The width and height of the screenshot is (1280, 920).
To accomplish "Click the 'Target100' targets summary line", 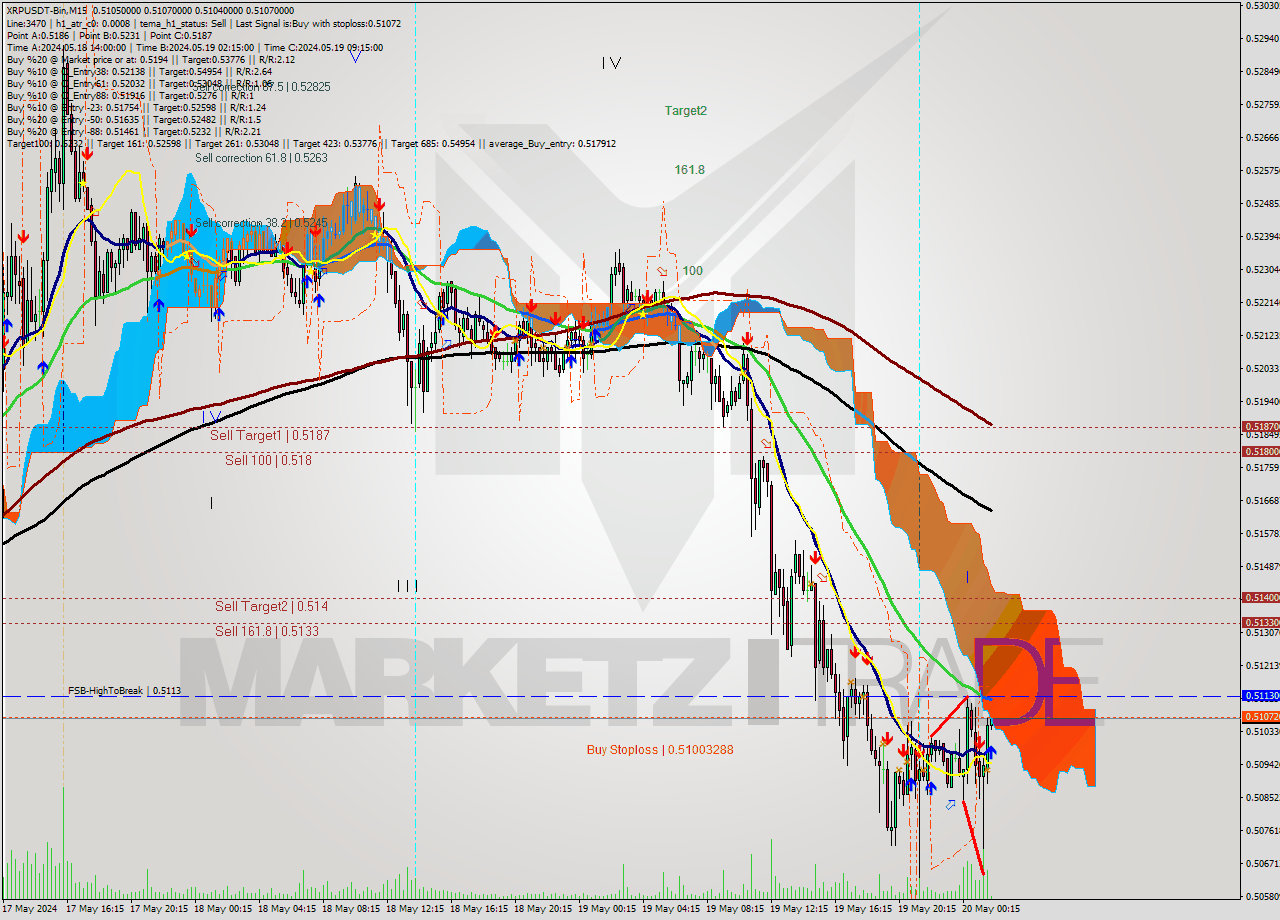I will pyautogui.click(x=311, y=144).
